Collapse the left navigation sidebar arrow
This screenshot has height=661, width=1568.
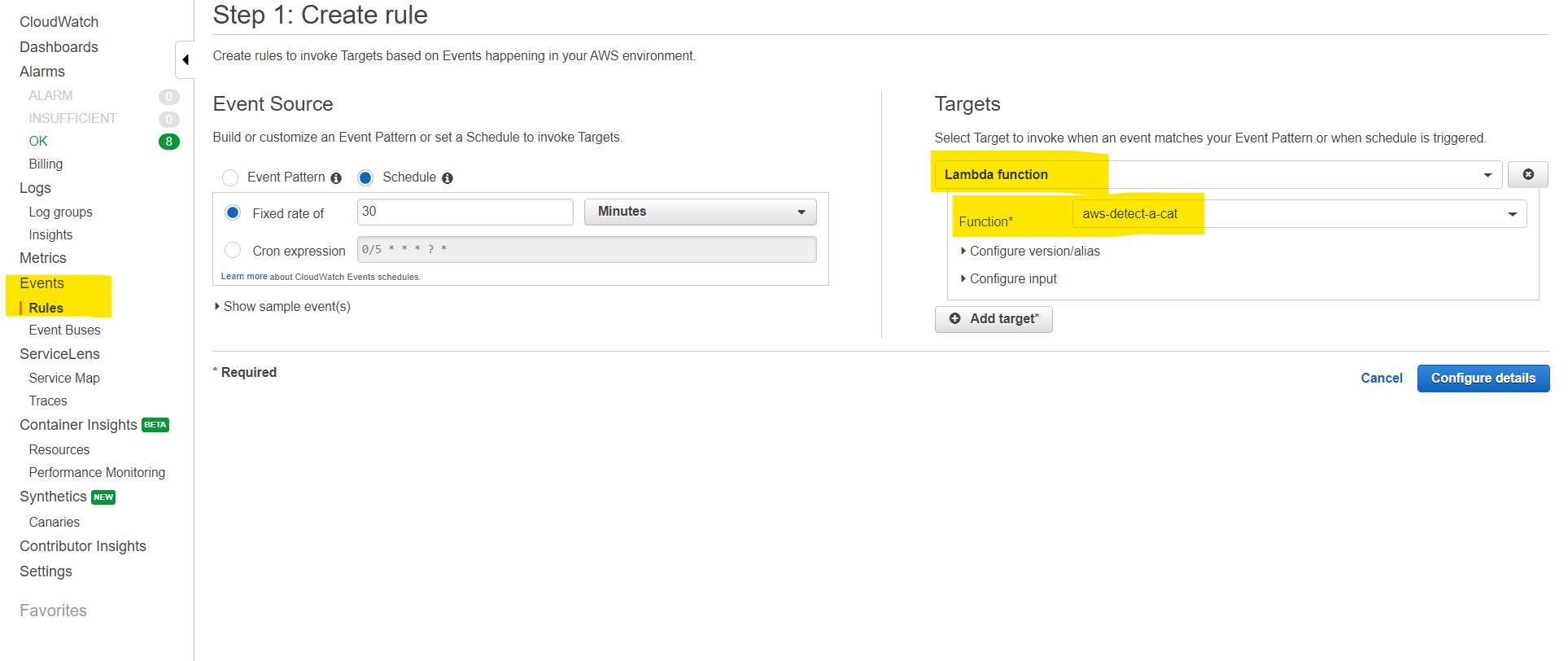click(x=186, y=59)
